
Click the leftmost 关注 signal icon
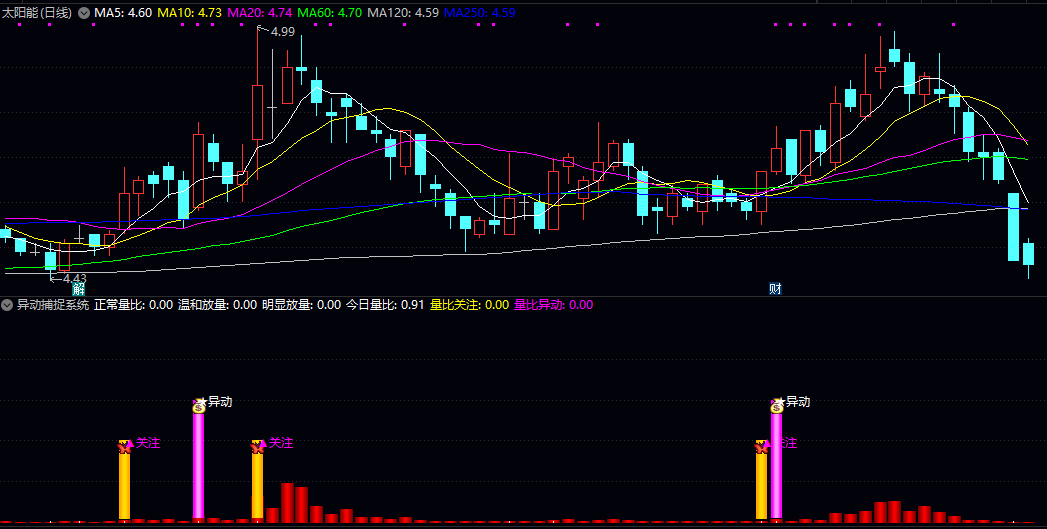[x=126, y=447]
